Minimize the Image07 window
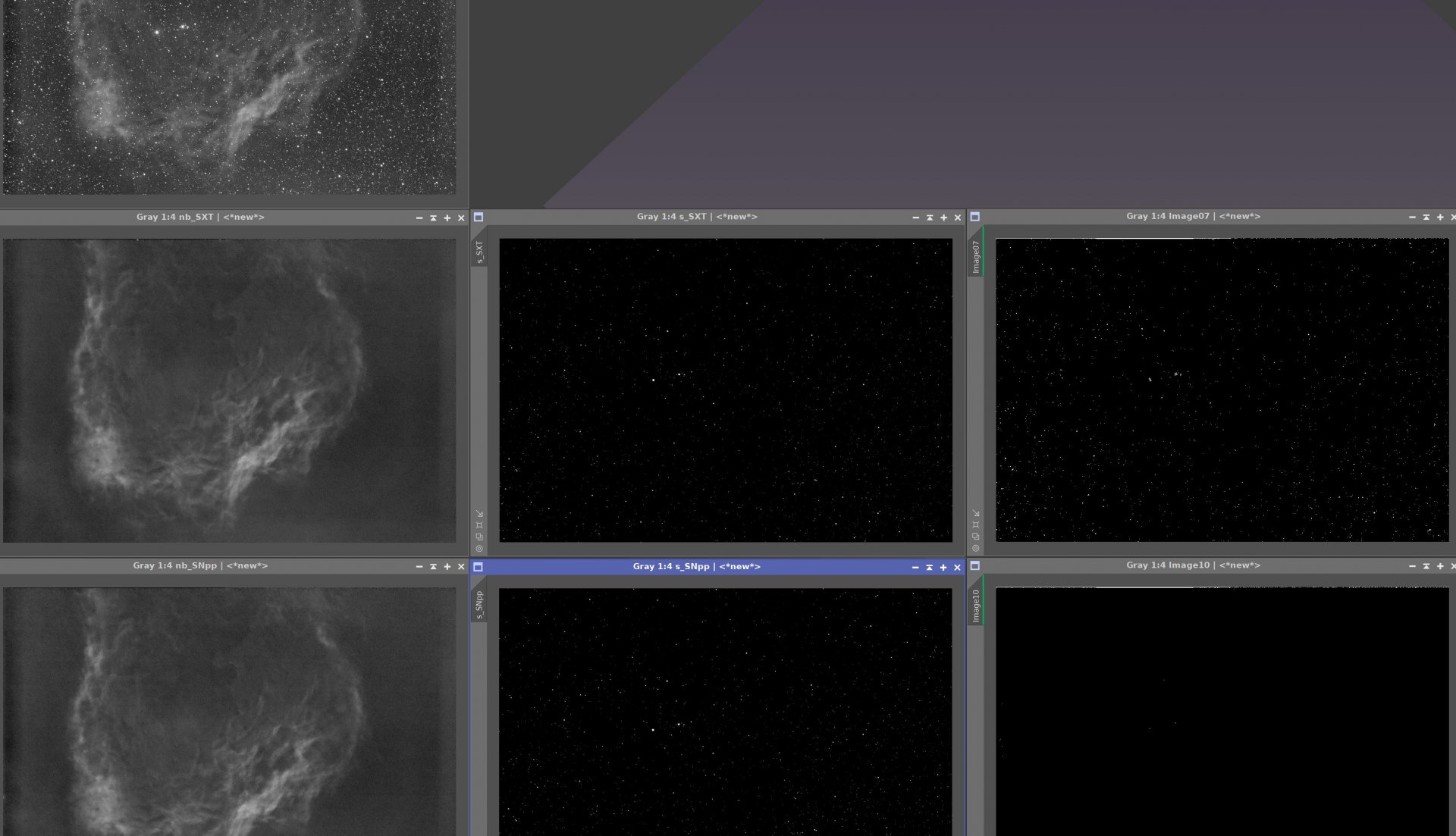1456x836 pixels. (x=1412, y=217)
